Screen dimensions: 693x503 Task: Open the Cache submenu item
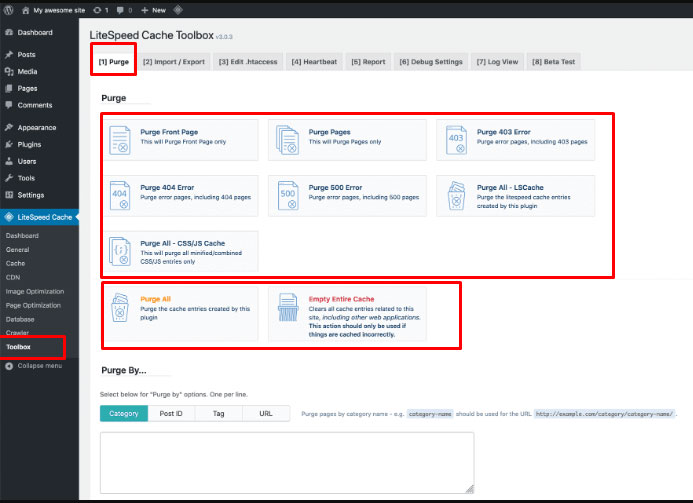point(15,263)
